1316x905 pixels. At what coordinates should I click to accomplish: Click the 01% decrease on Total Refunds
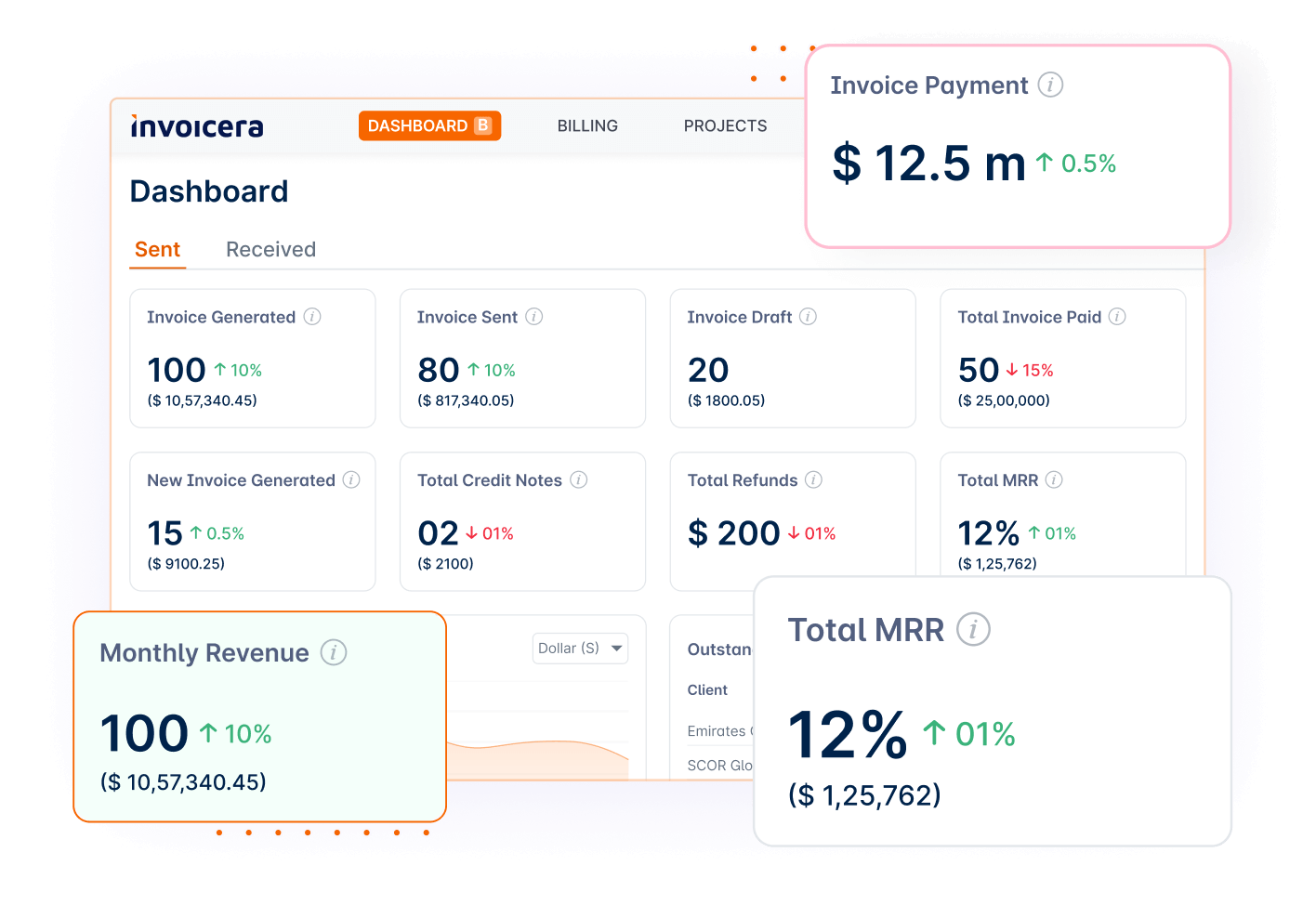(x=811, y=533)
